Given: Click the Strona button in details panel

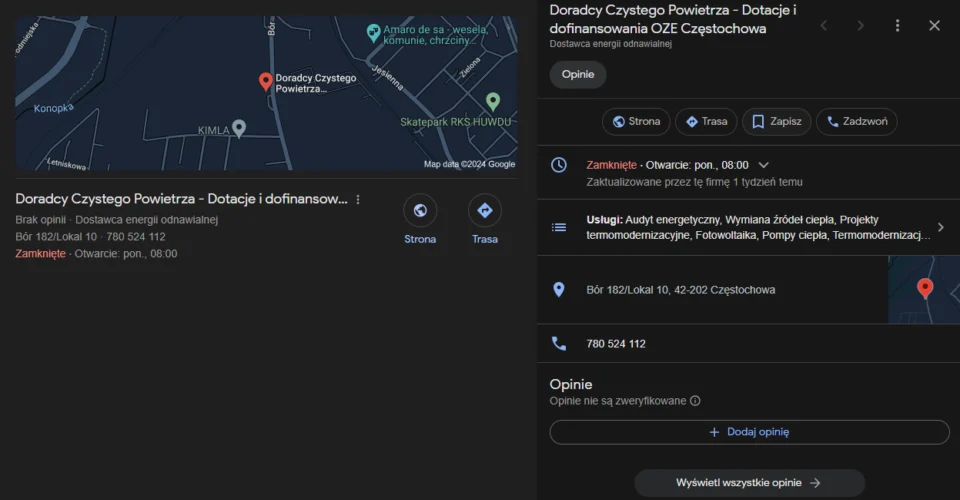Looking at the screenshot, I should point(636,122).
